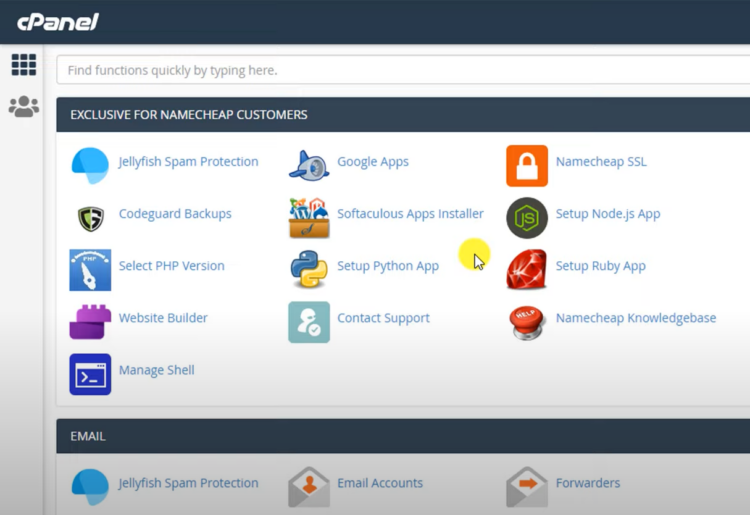The image size is (750, 515).
Task: Open the Namecheap Knowledgebase link
Action: (636, 318)
